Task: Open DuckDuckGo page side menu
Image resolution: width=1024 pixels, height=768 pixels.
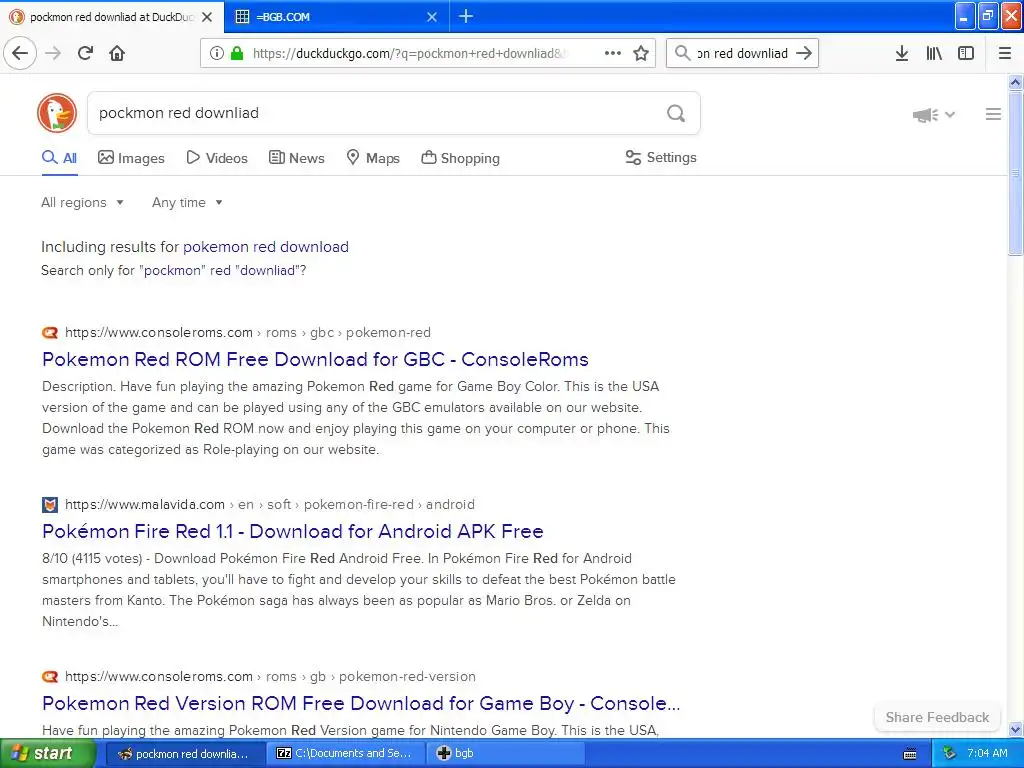Action: point(993,114)
